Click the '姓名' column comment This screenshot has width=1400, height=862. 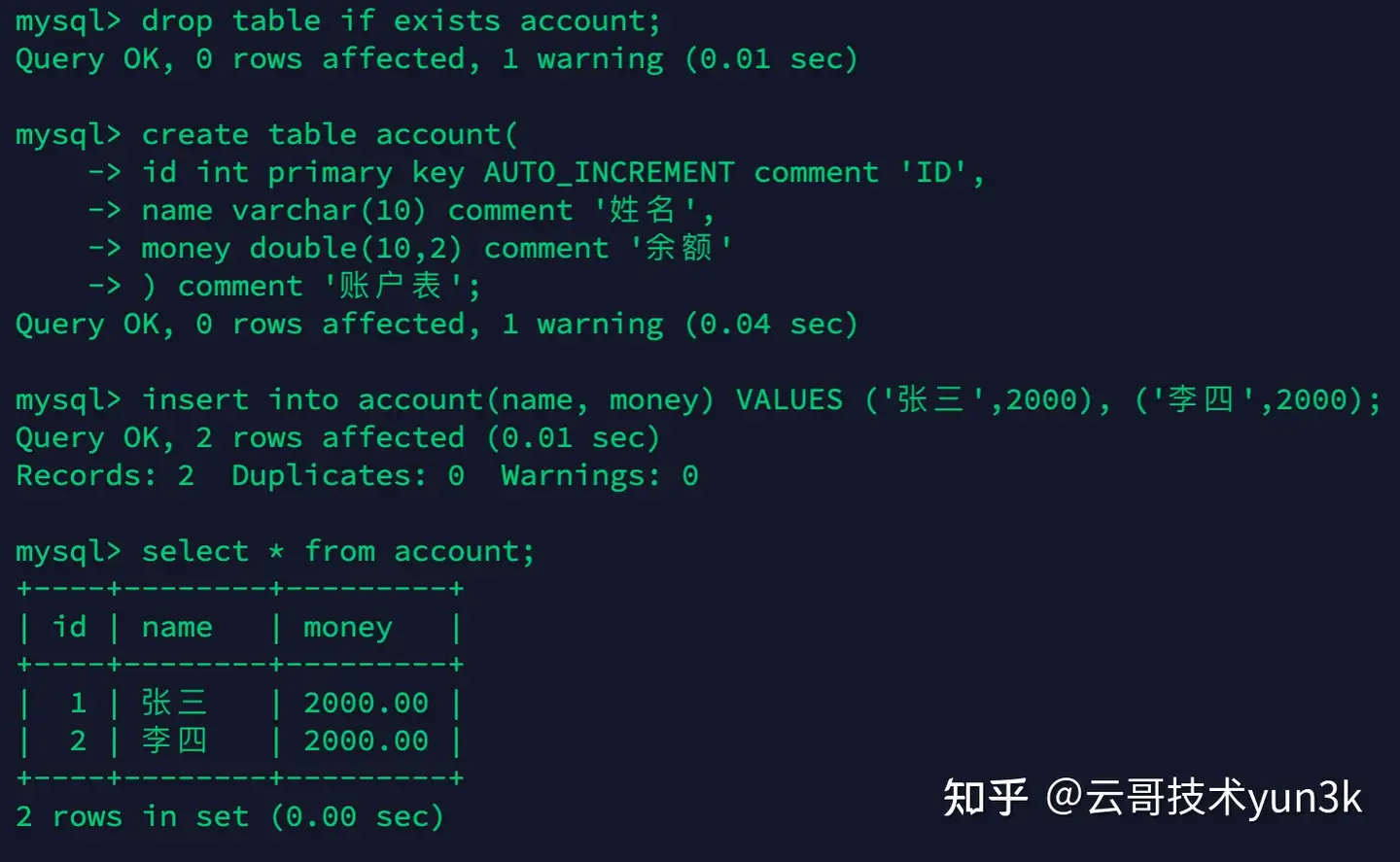click(x=642, y=210)
